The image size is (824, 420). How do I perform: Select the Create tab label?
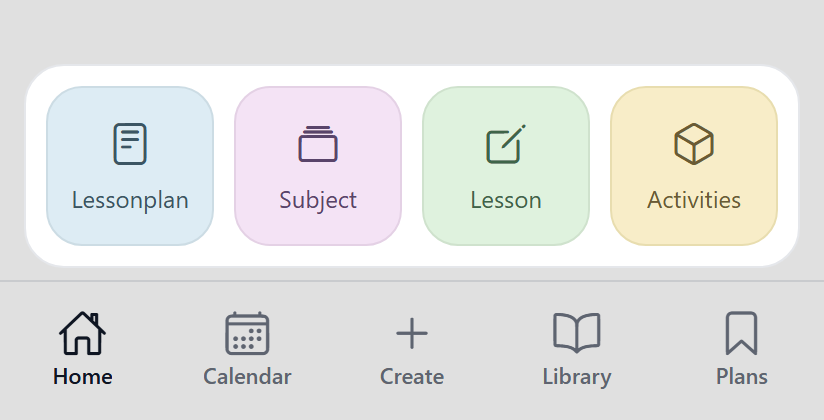(411, 377)
